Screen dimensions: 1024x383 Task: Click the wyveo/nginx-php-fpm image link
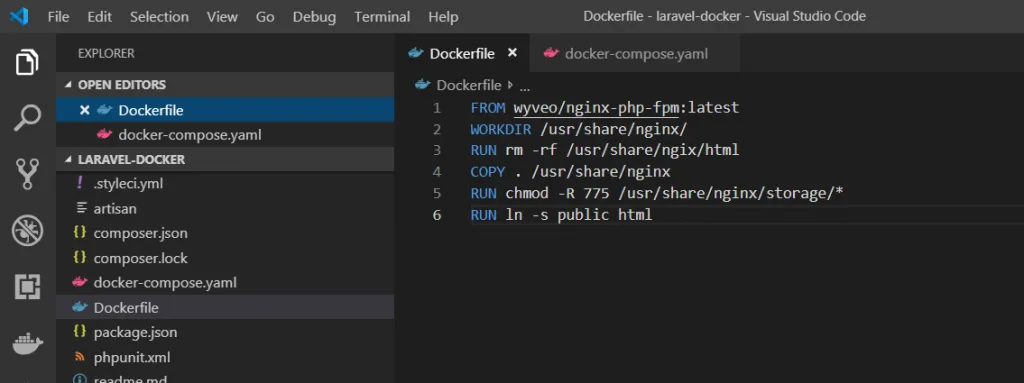click(x=596, y=107)
